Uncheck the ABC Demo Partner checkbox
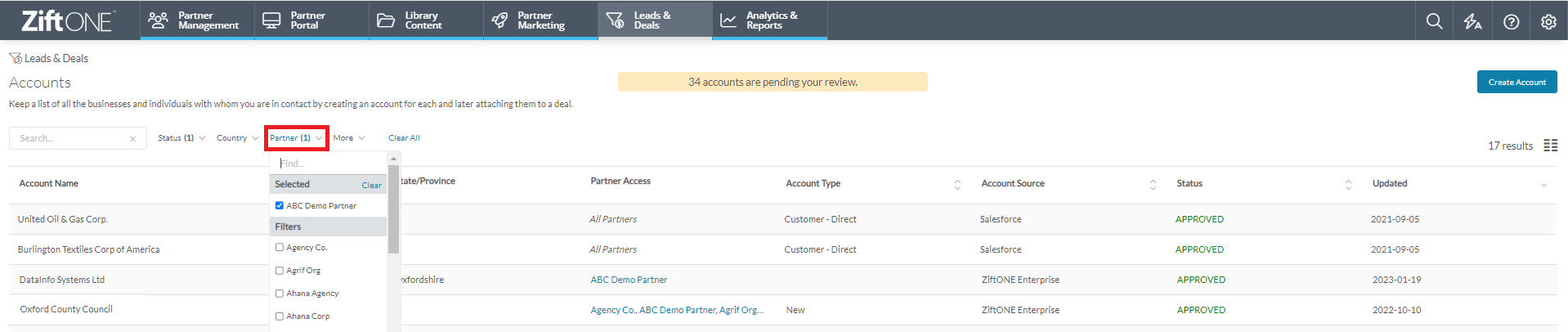The height and width of the screenshot is (332, 1568). [280, 205]
